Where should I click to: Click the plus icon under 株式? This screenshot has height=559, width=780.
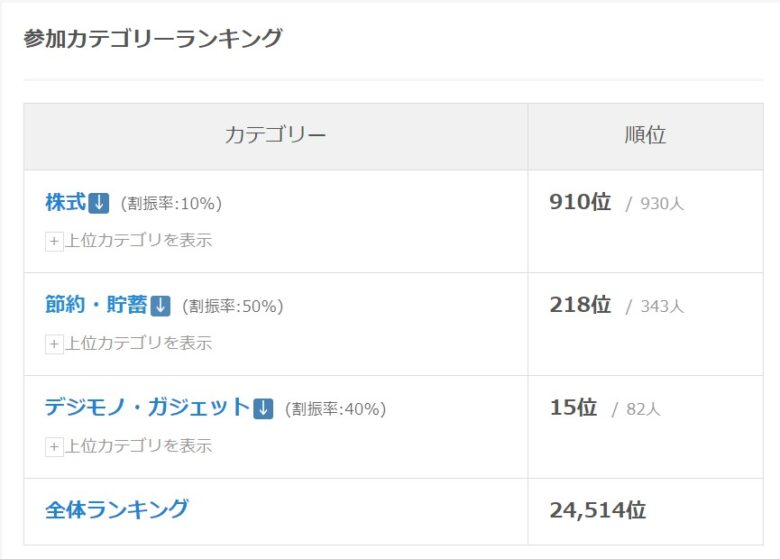pyautogui.click(x=54, y=242)
